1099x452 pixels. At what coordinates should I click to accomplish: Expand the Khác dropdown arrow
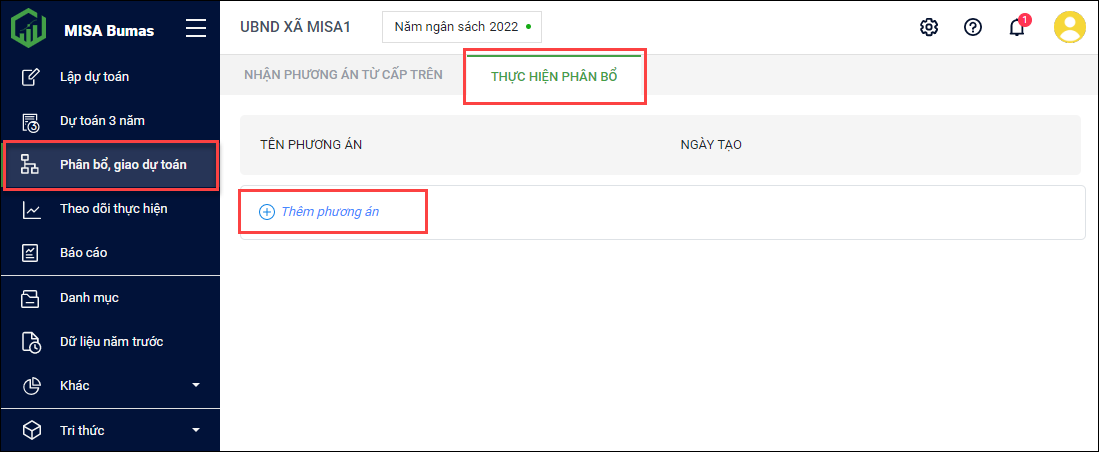[x=196, y=386]
